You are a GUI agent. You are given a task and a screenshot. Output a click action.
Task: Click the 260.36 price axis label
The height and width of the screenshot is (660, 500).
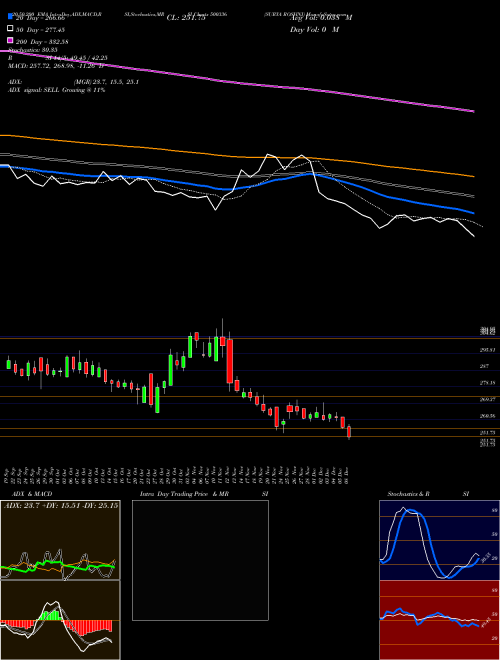click(x=488, y=416)
